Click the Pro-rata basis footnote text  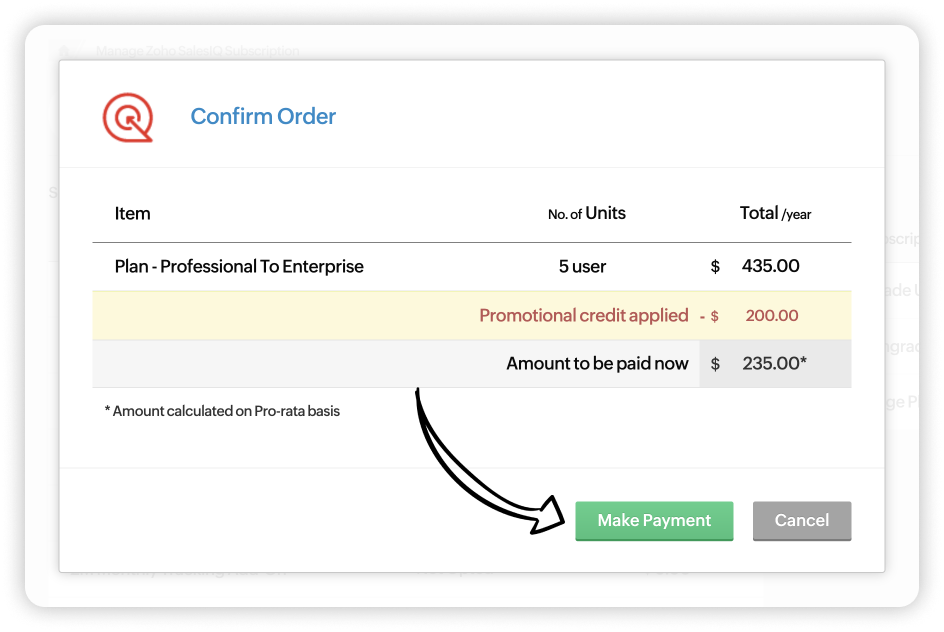(x=222, y=411)
